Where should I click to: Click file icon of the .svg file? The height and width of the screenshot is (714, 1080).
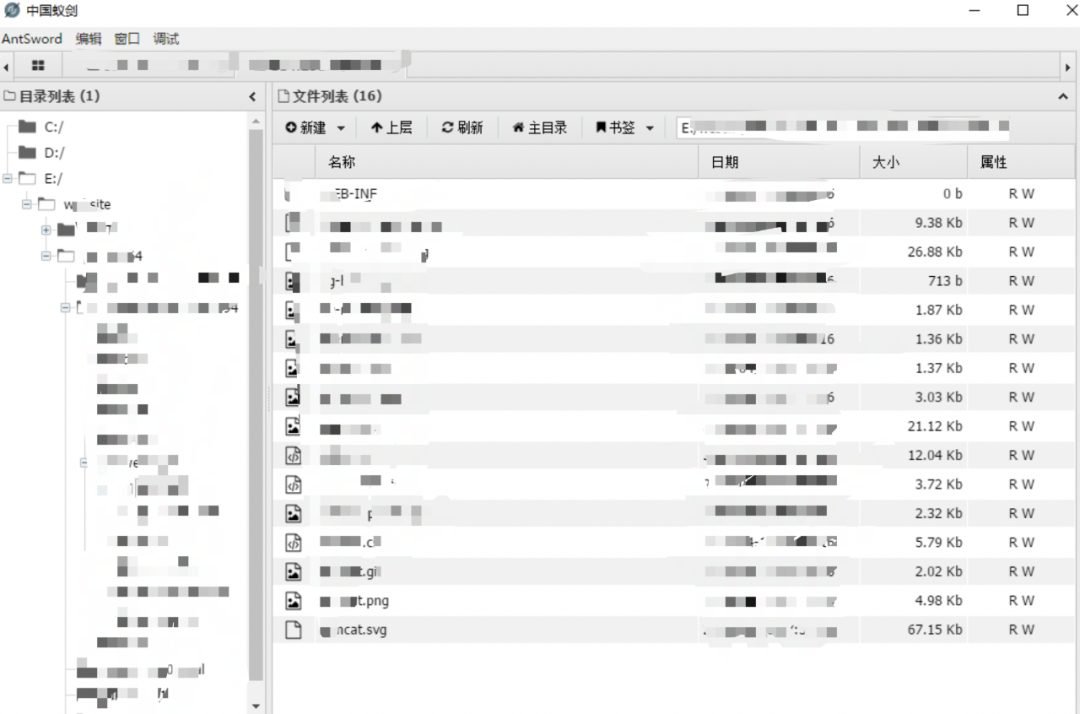pos(293,630)
